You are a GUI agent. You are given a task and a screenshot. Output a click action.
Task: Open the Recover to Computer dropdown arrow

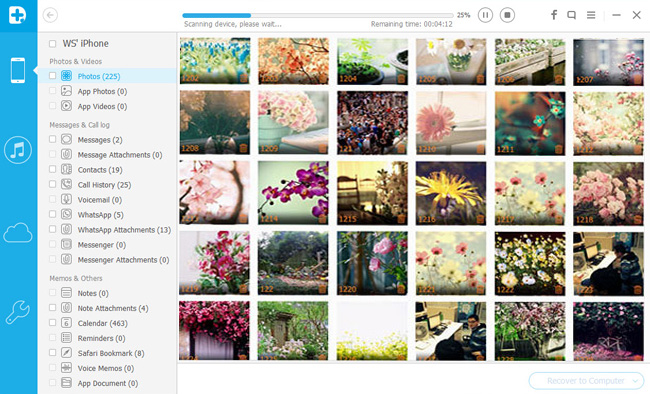[x=635, y=381]
